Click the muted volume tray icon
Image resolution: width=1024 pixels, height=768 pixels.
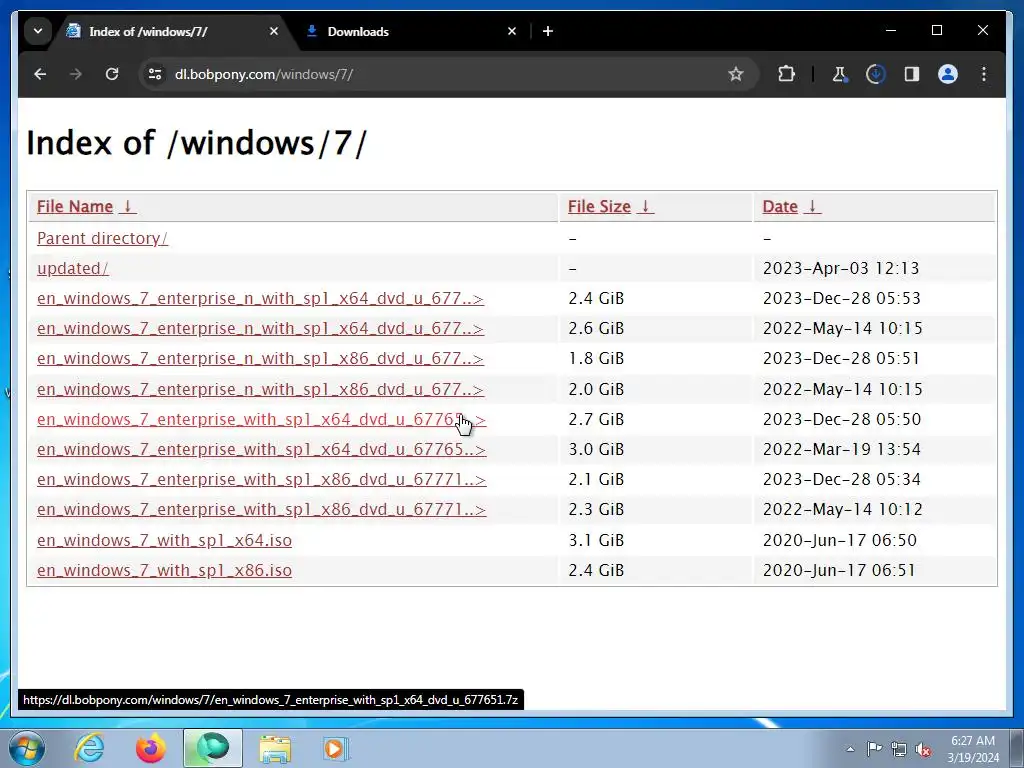pos(923,749)
